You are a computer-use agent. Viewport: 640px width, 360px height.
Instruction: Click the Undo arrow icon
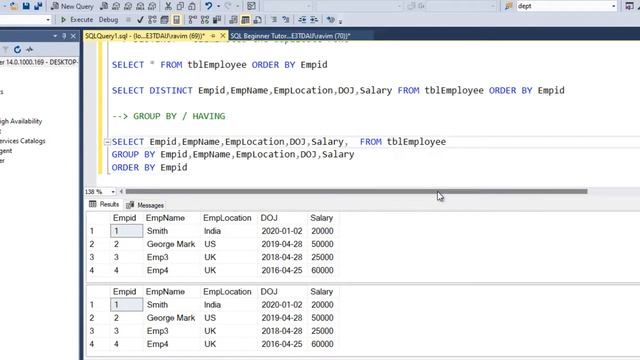[209, 6]
